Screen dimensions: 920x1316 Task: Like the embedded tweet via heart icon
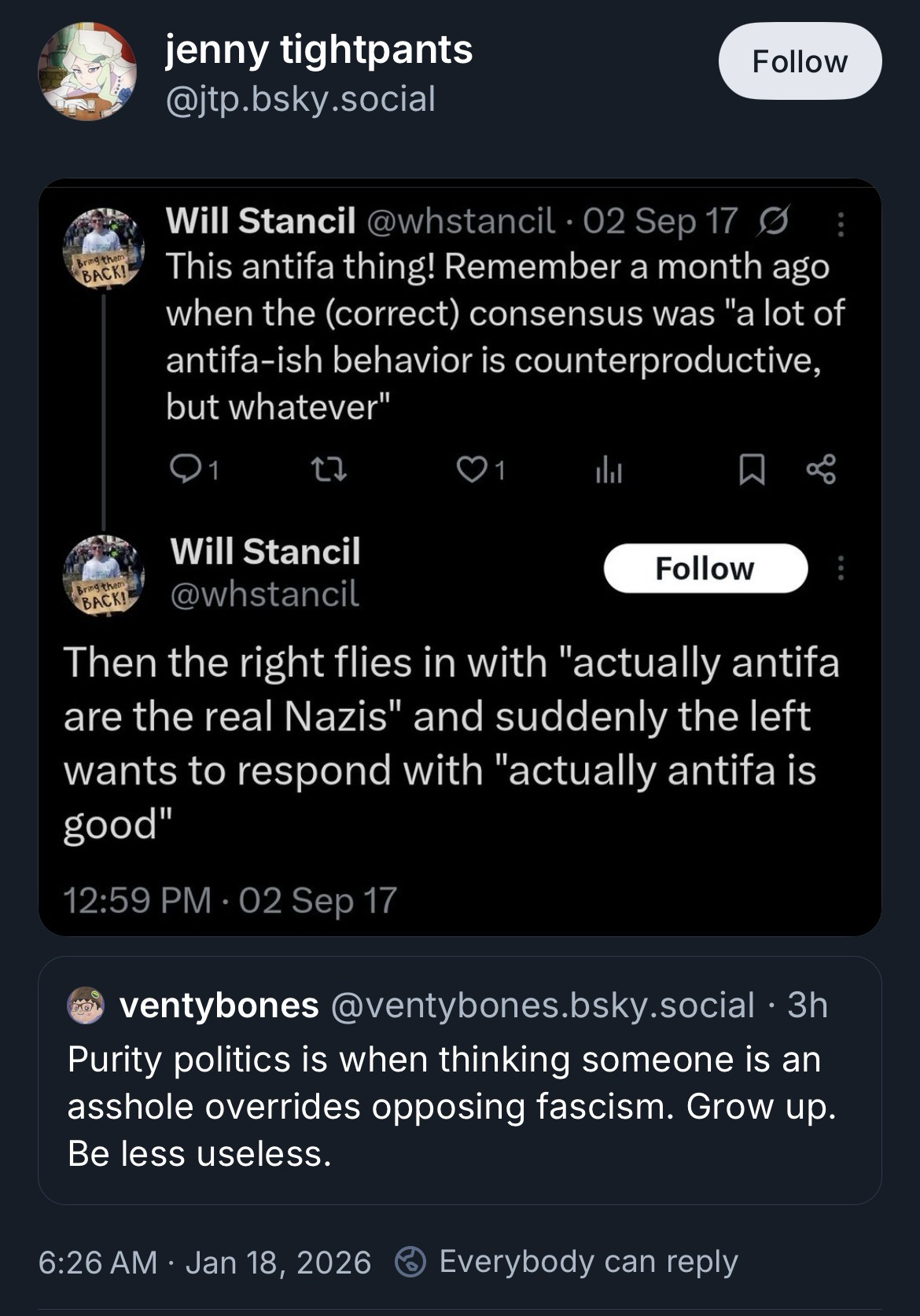[471, 469]
